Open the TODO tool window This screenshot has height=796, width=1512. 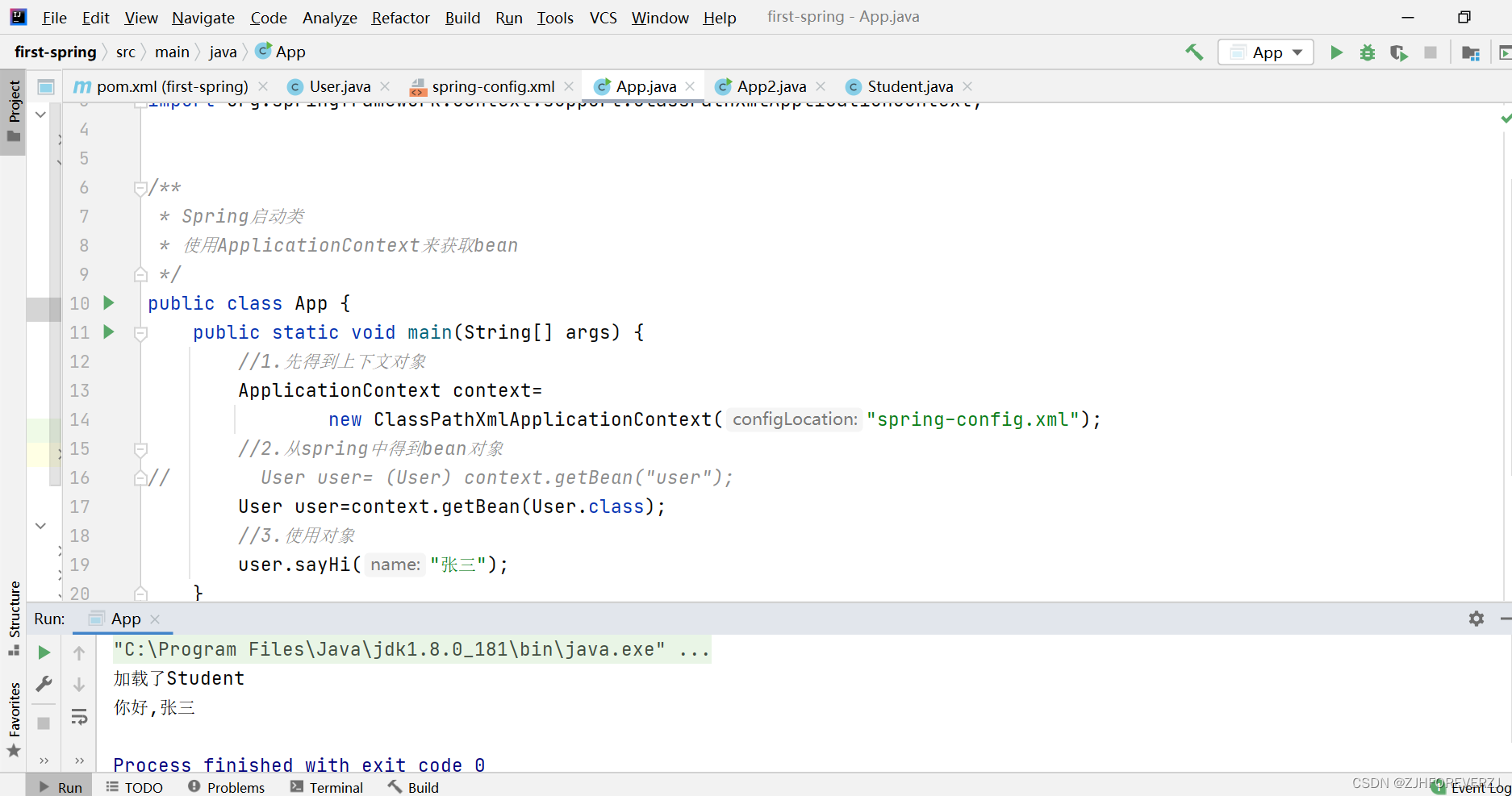tap(134, 787)
